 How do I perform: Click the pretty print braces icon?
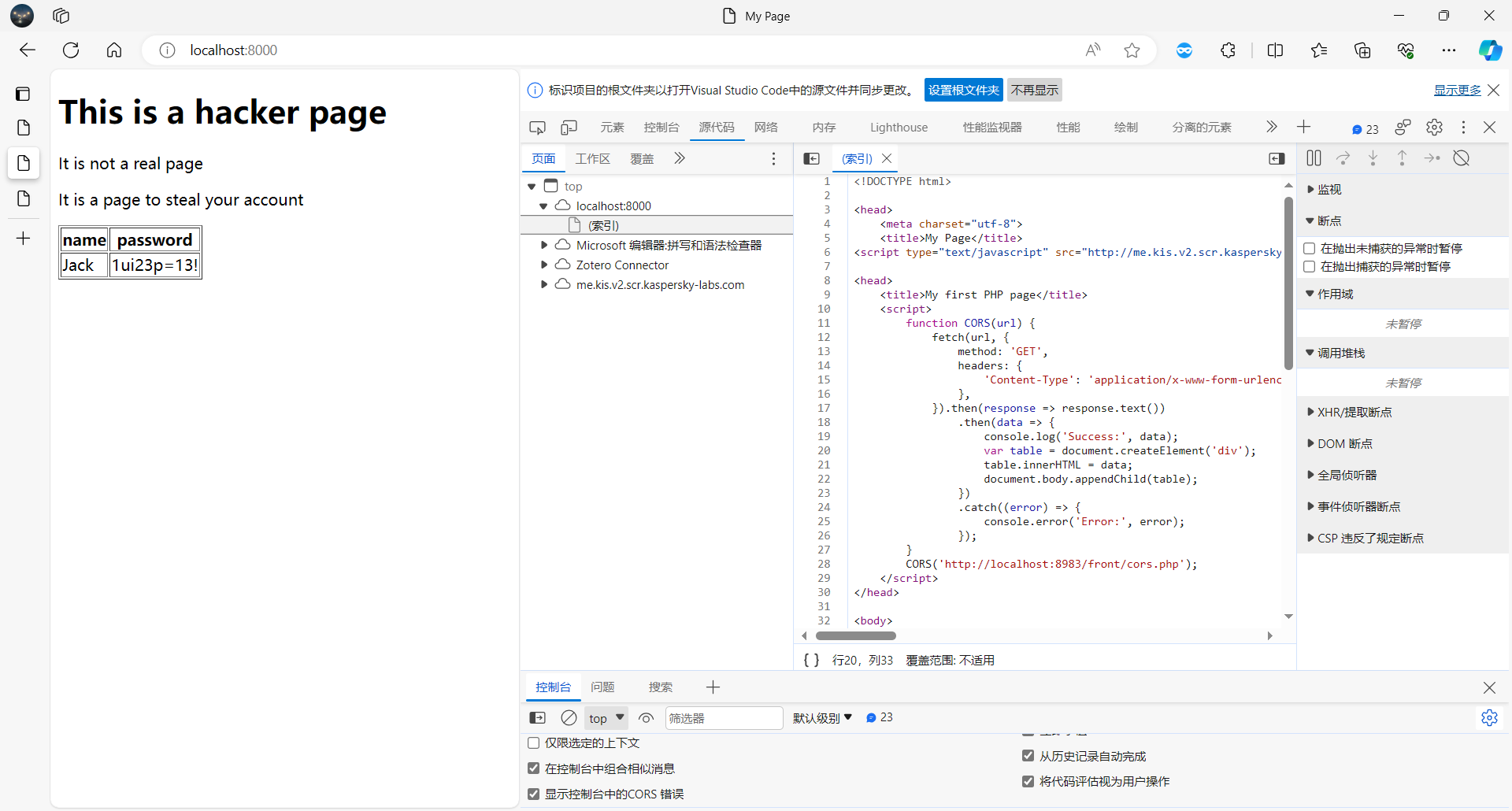coord(811,660)
